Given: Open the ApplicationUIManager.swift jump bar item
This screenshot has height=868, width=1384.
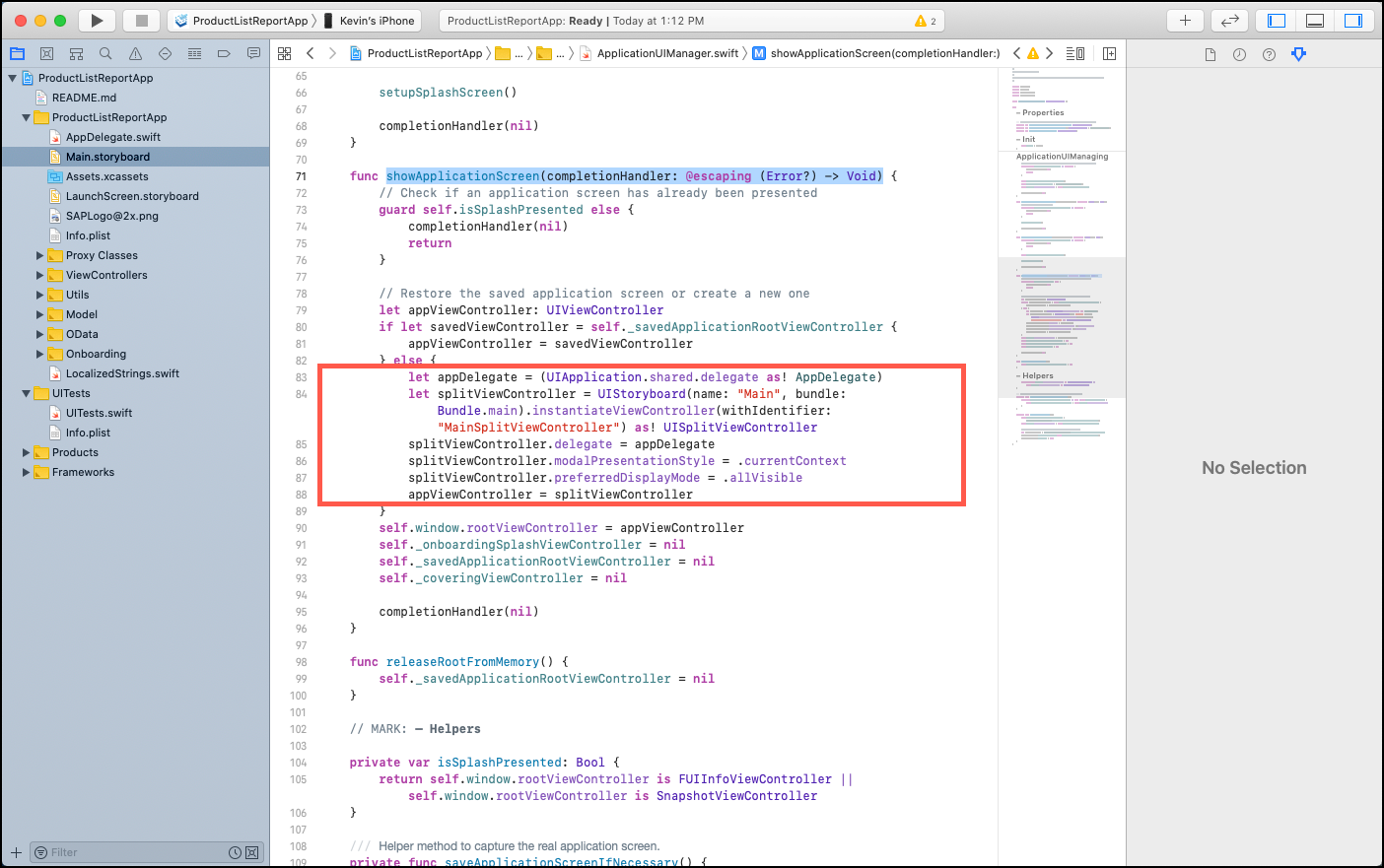Looking at the screenshot, I should pyautogui.click(x=658, y=53).
